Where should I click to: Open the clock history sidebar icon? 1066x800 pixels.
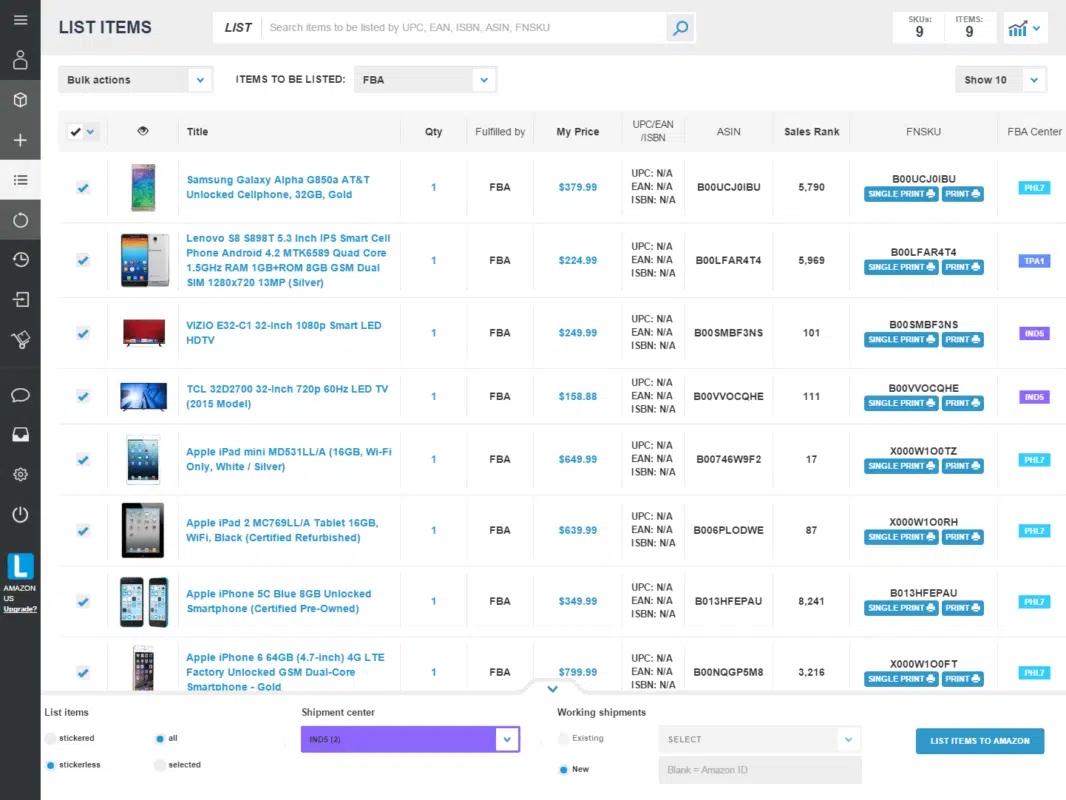click(x=20, y=260)
